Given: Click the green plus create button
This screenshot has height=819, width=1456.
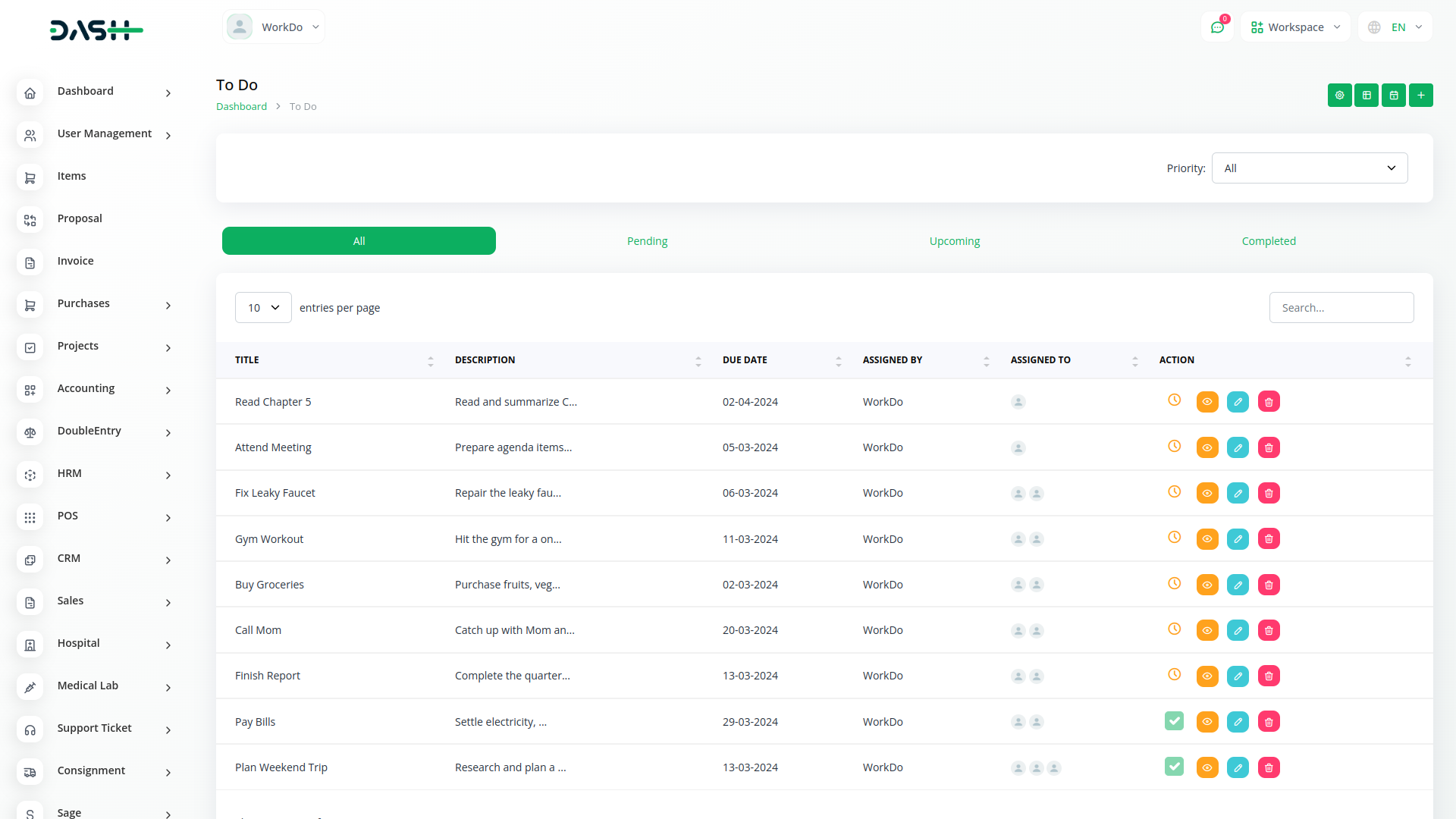Looking at the screenshot, I should click(x=1420, y=96).
